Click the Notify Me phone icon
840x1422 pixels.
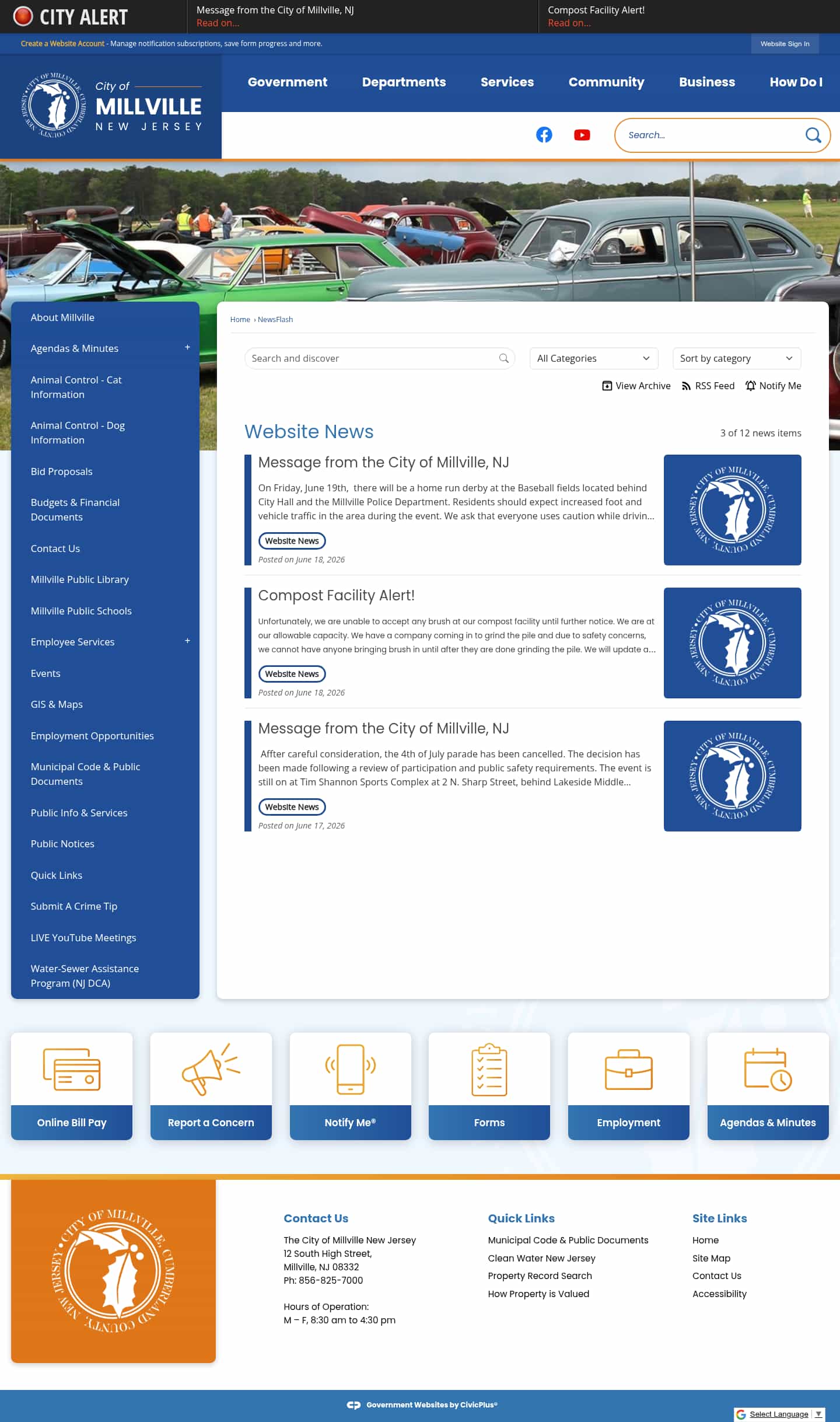click(350, 1070)
